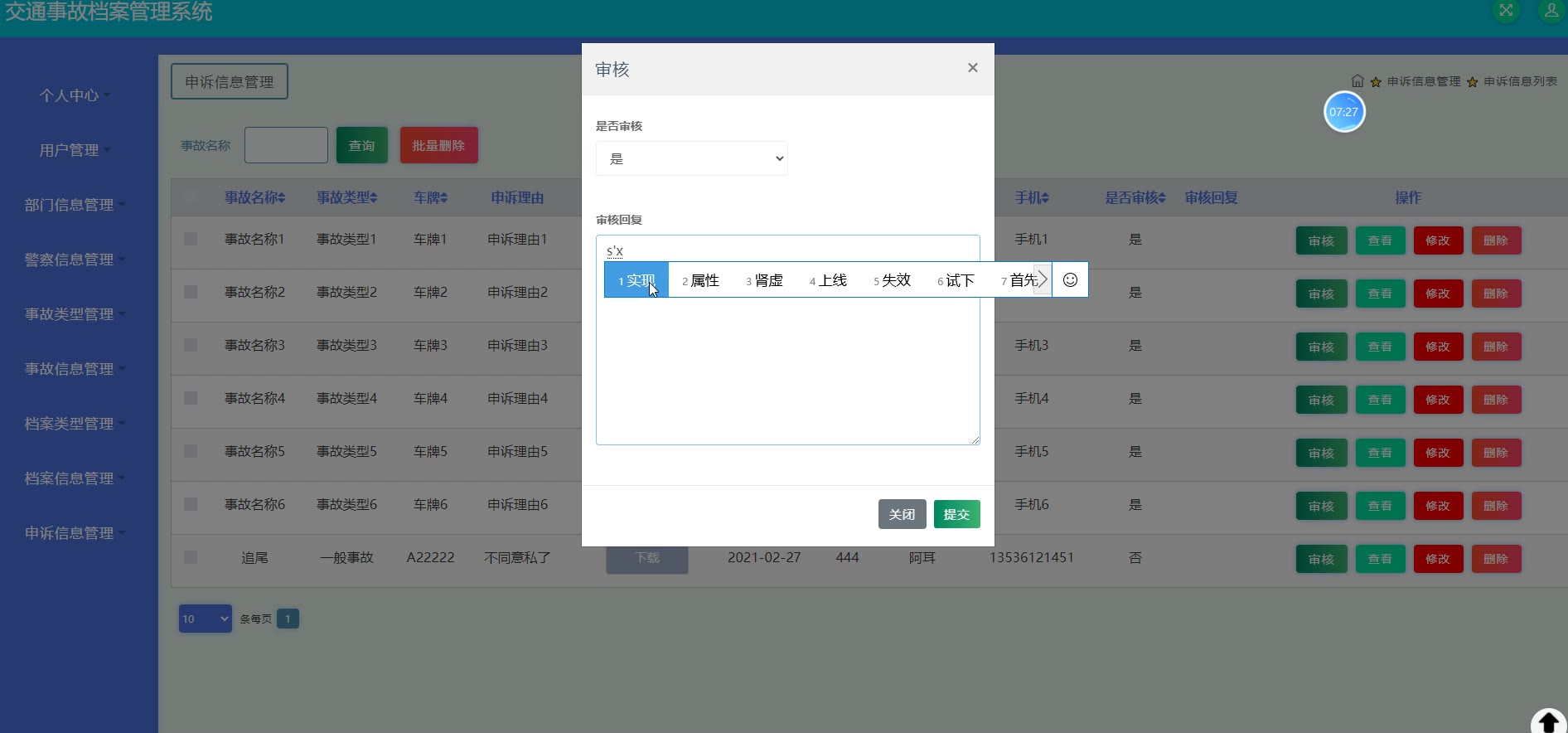The width and height of the screenshot is (1568, 733).
Task: Choose IME candidate 3 肾虚
Action: (x=764, y=280)
